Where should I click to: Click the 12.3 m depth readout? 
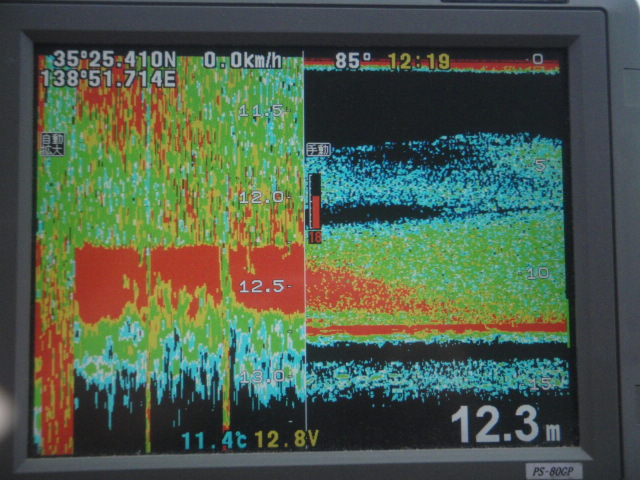[505, 426]
